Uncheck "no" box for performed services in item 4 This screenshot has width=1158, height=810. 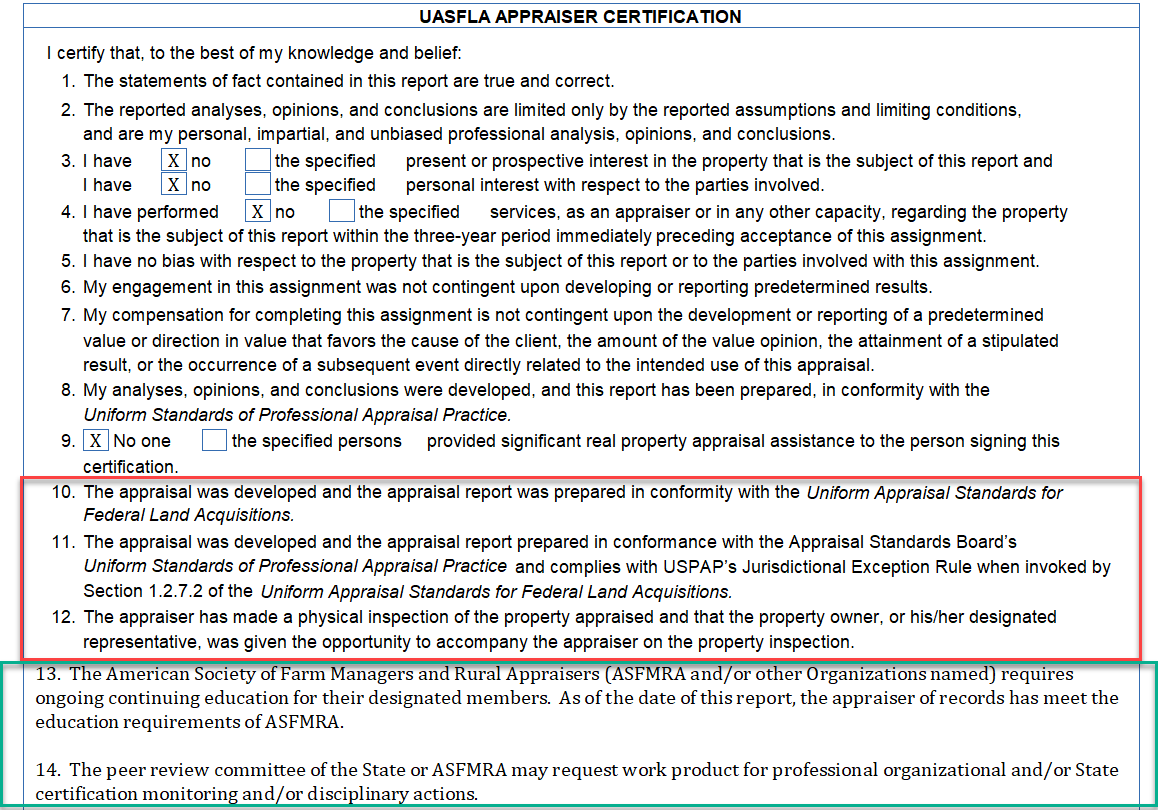[258, 212]
